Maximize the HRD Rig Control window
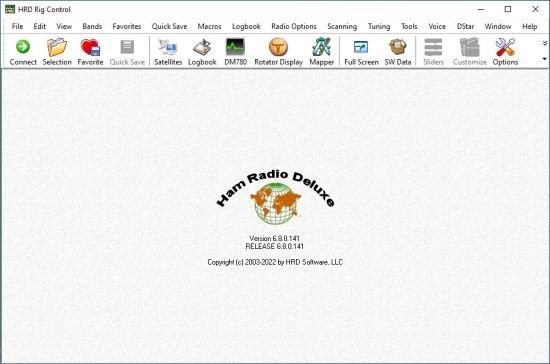Viewport: 550px width, 364px height. [x=508, y=9]
